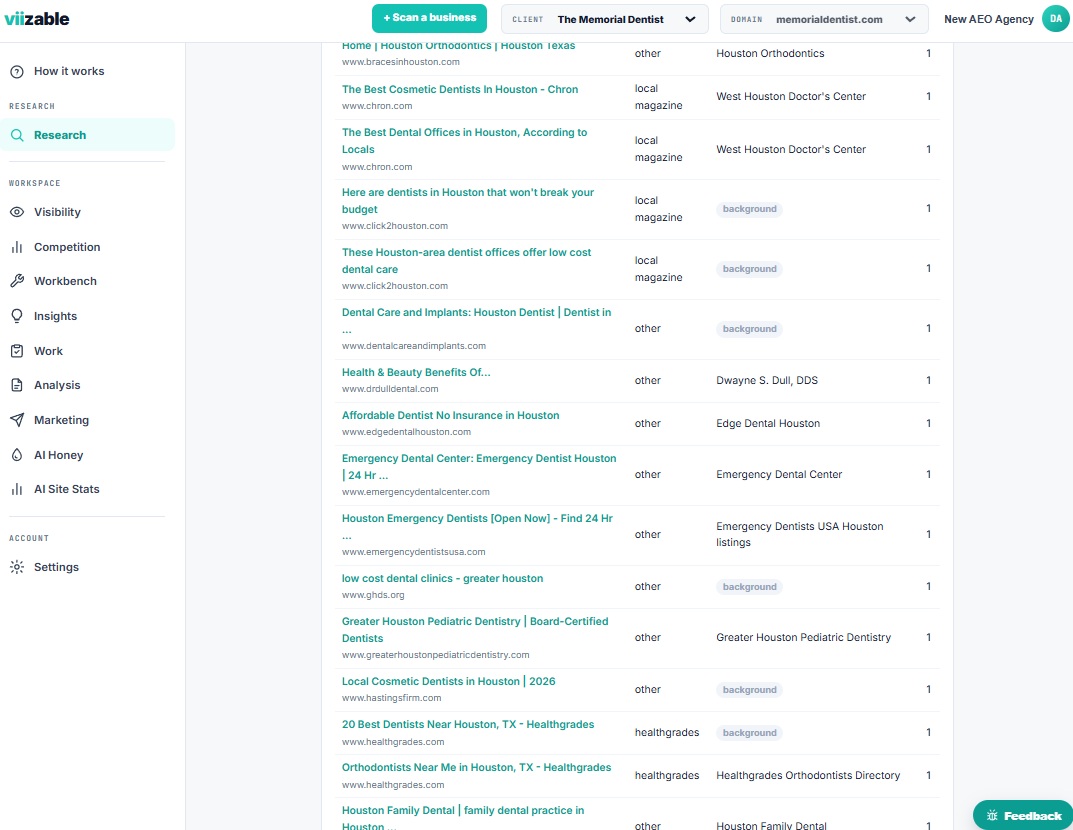Click background tag in hastingsfirm.com row
The image size is (1073, 830).
(749, 690)
